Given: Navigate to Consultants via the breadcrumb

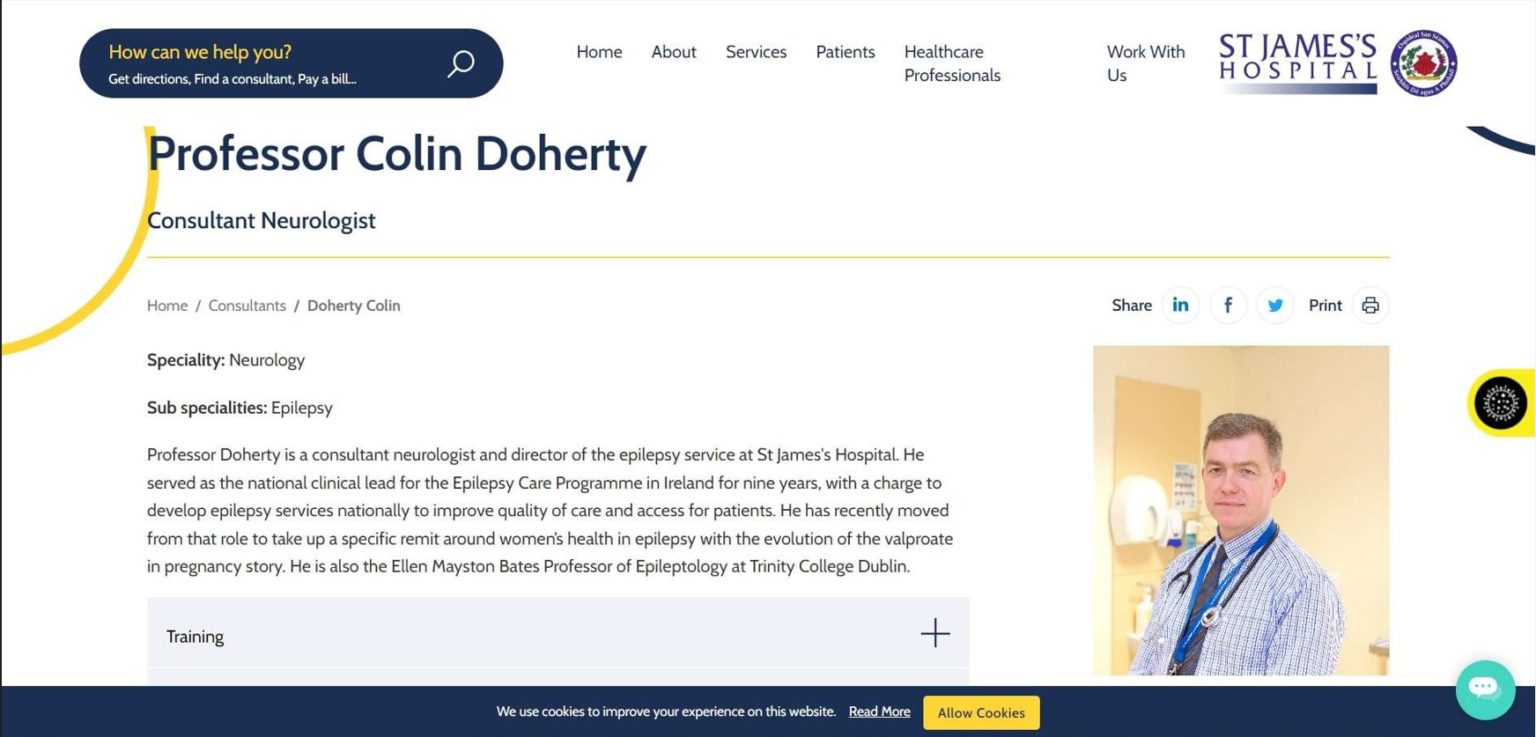Looking at the screenshot, I should pyautogui.click(x=247, y=305).
